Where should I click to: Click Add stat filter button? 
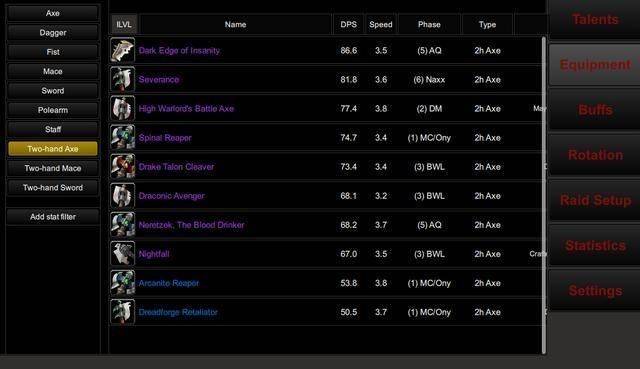[x=53, y=217]
